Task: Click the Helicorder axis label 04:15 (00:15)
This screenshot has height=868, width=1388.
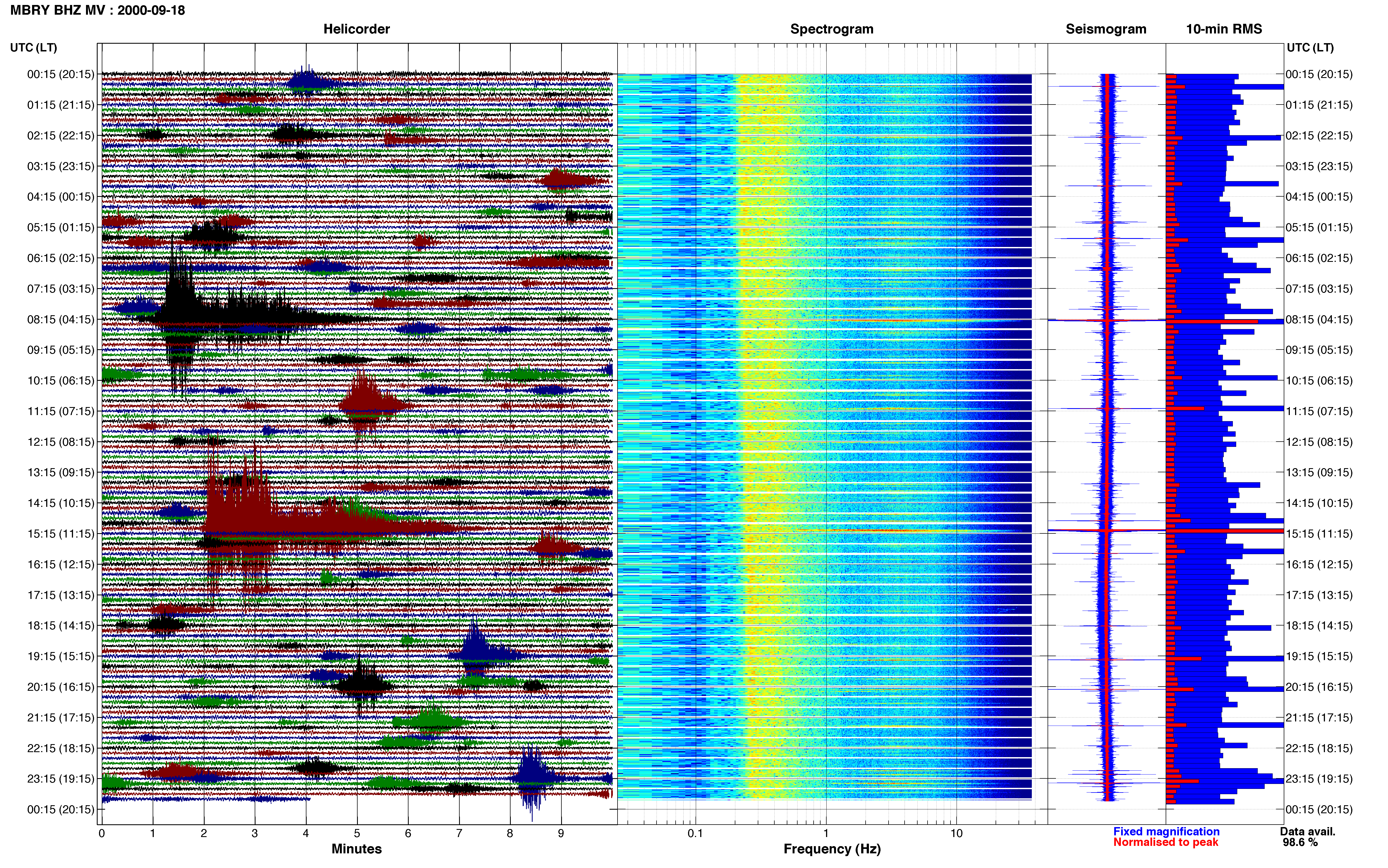Action: [x=61, y=196]
